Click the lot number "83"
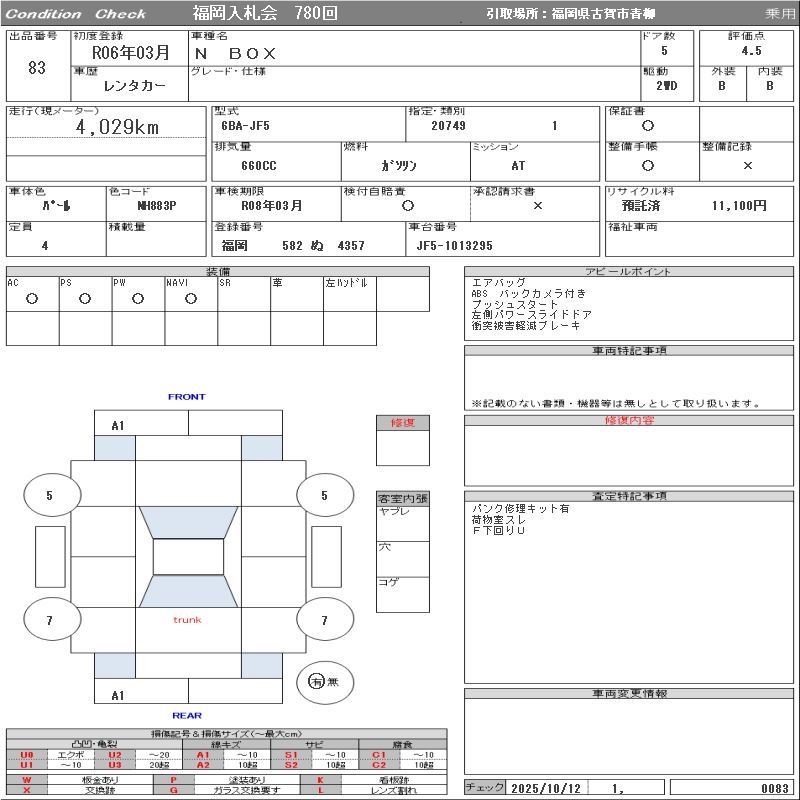 tap(37, 67)
